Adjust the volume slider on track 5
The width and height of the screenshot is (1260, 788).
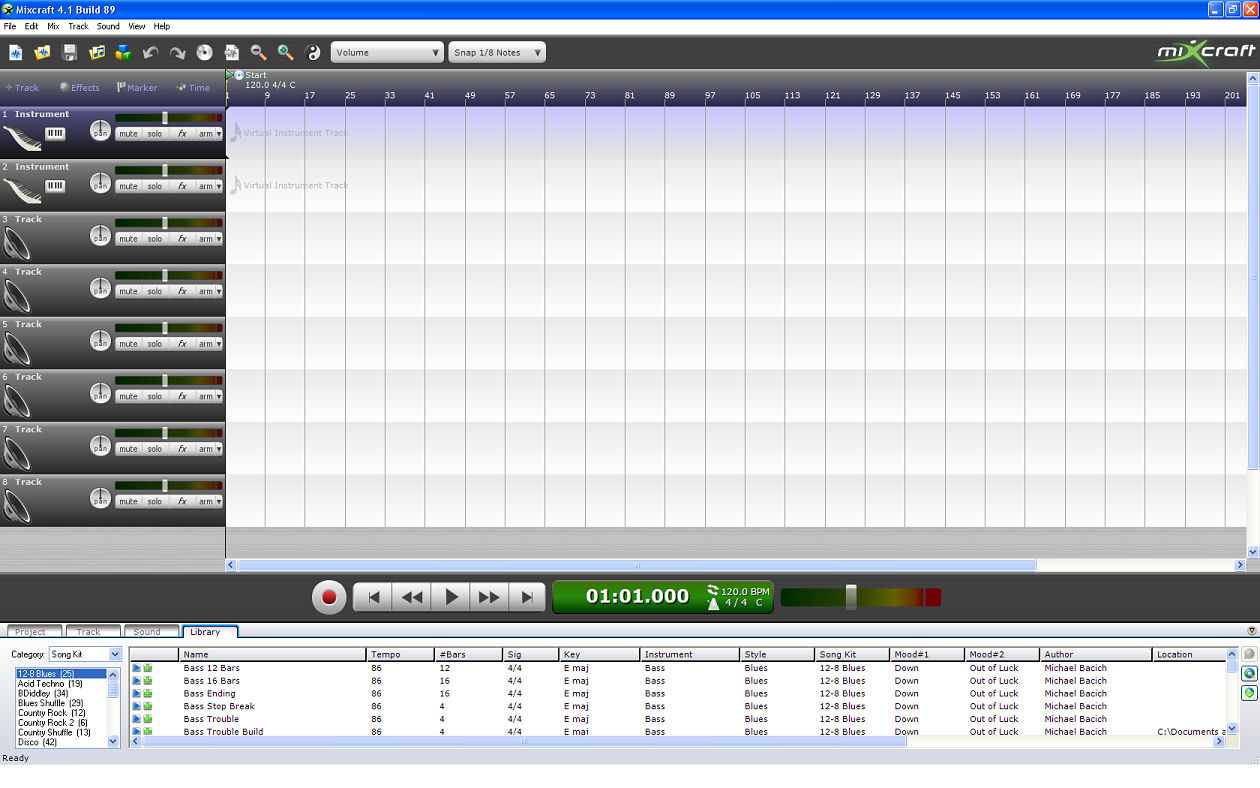pos(165,328)
